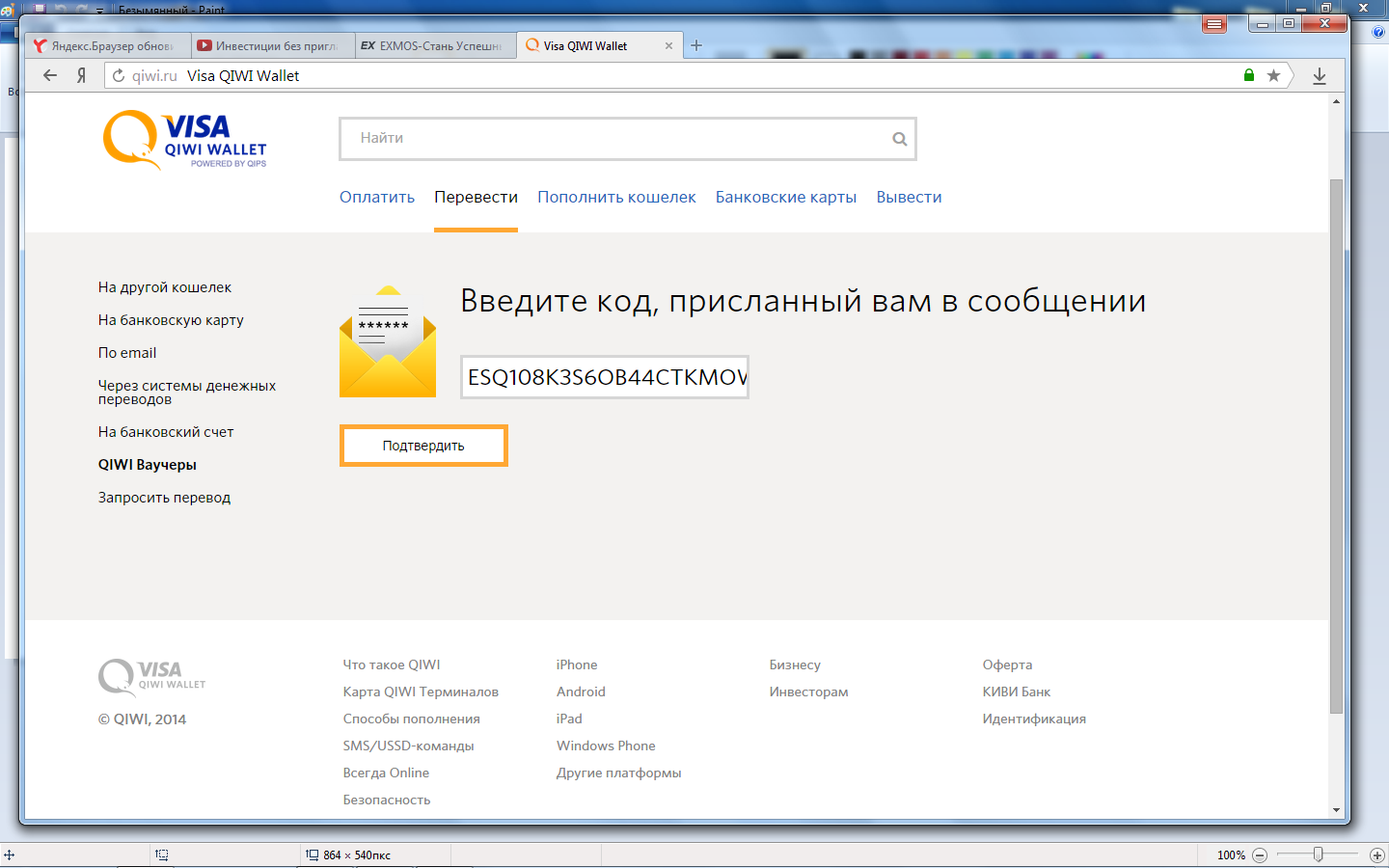The height and width of the screenshot is (868, 1389).
Task: Open Пополнить кошелек section
Action: [616, 197]
